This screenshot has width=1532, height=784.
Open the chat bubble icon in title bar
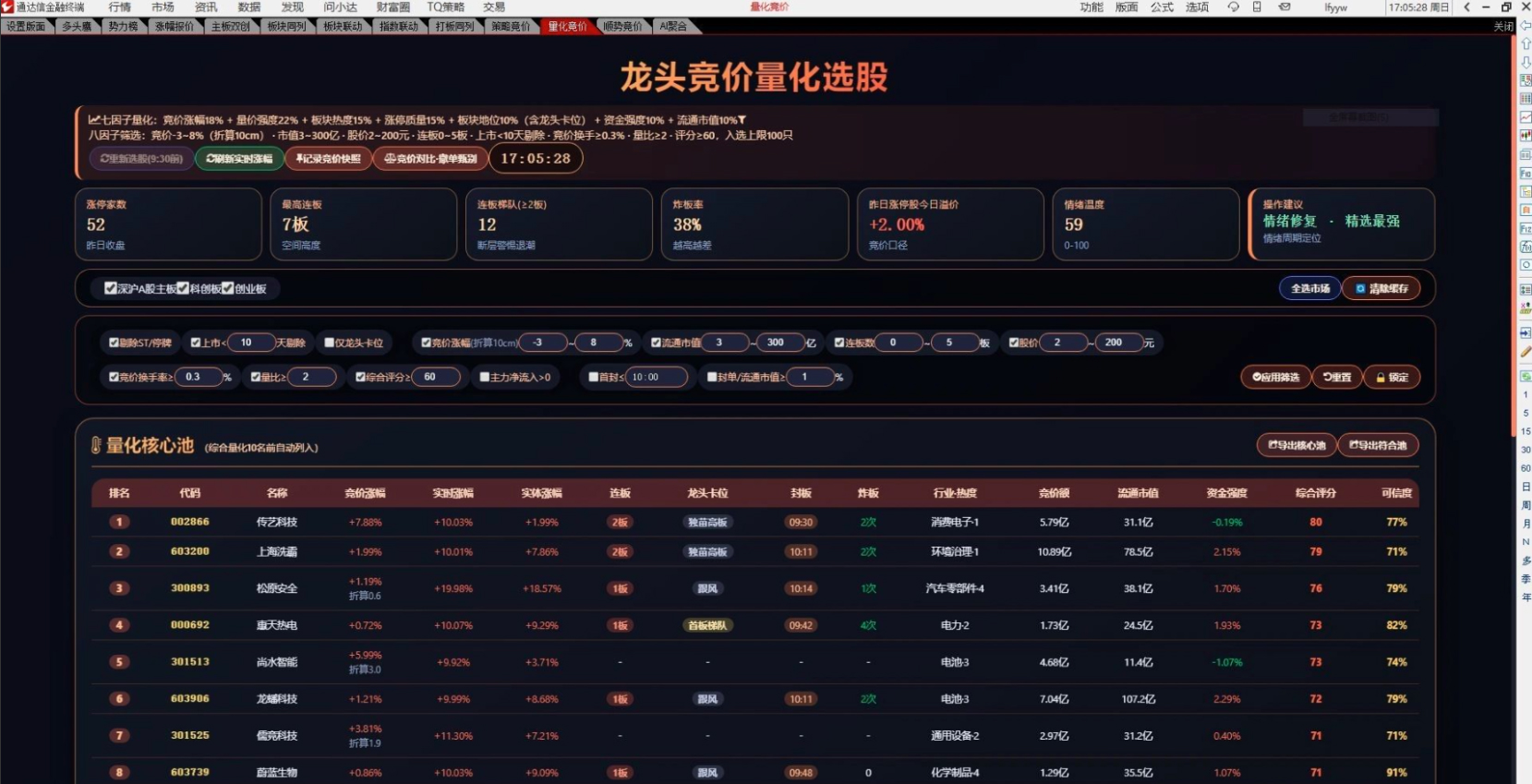tap(1233, 7)
